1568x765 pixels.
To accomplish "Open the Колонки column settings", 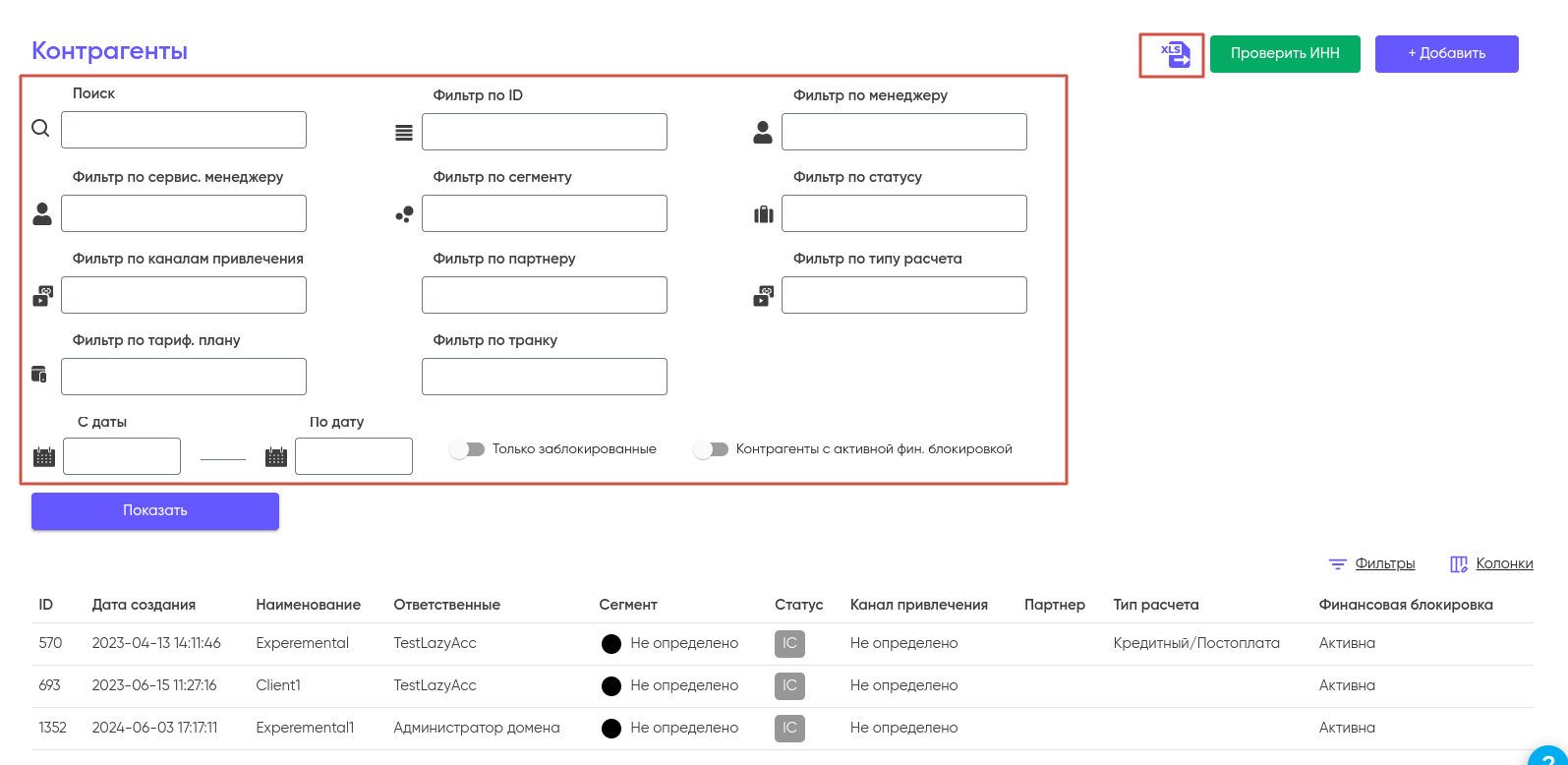I will pyautogui.click(x=1492, y=563).
